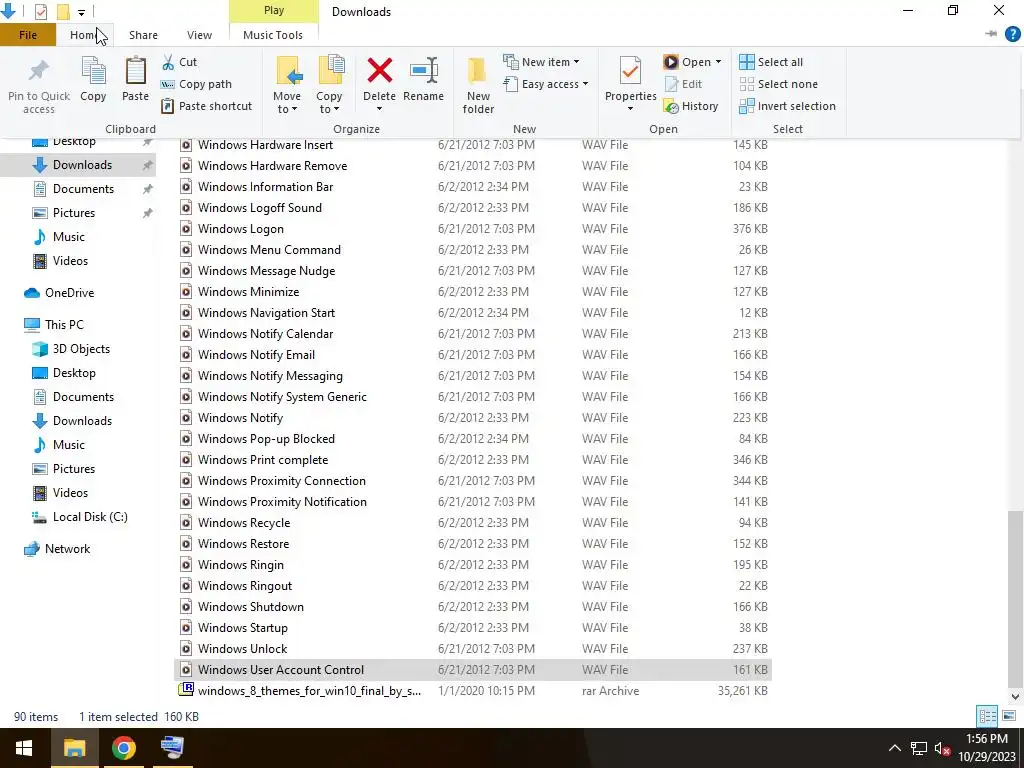This screenshot has height=768, width=1024.
Task: Click the Cut scissors icon
Action: coord(168,62)
